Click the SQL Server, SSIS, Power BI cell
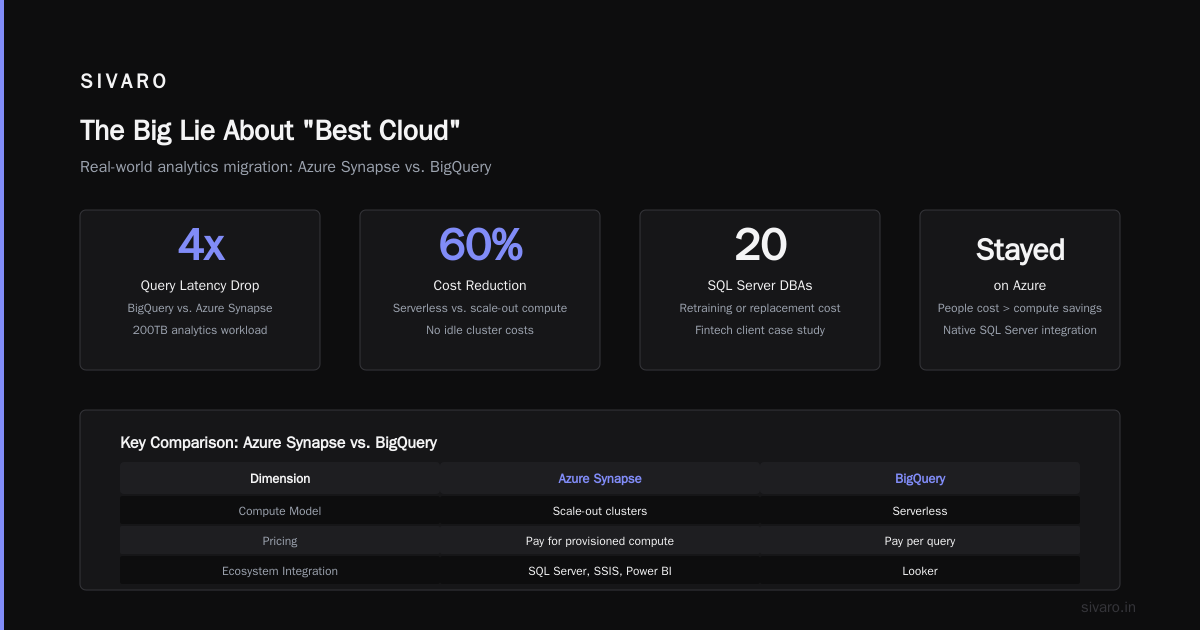Image resolution: width=1200 pixels, height=630 pixels. pyautogui.click(x=600, y=571)
